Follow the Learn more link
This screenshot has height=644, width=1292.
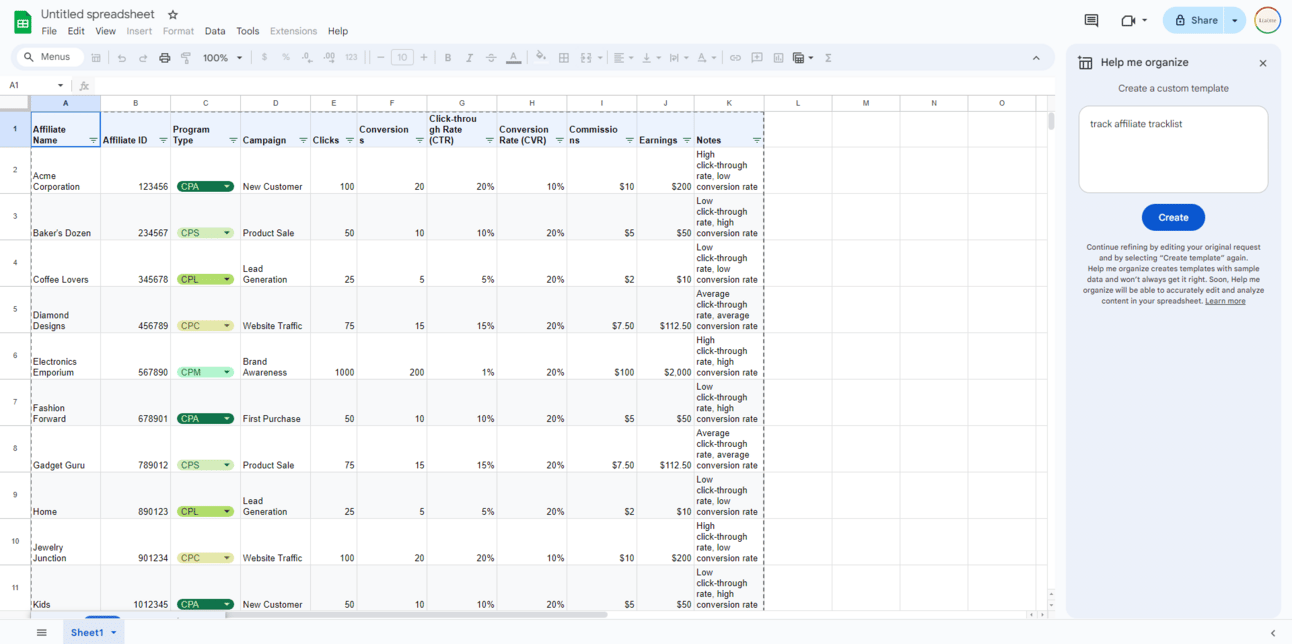tap(1225, 301)
